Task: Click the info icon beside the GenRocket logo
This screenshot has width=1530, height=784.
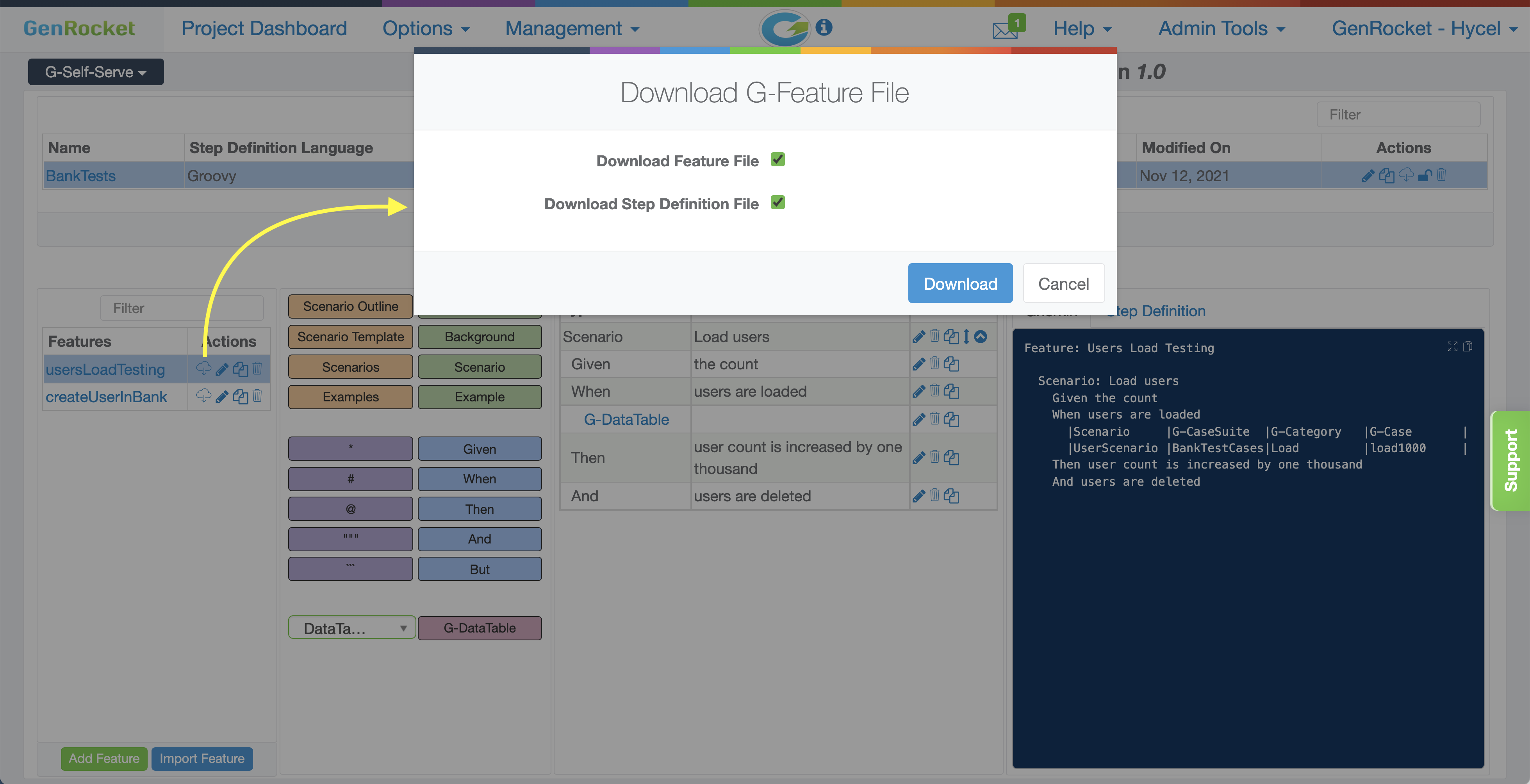Action: click(x=824, y=27)
